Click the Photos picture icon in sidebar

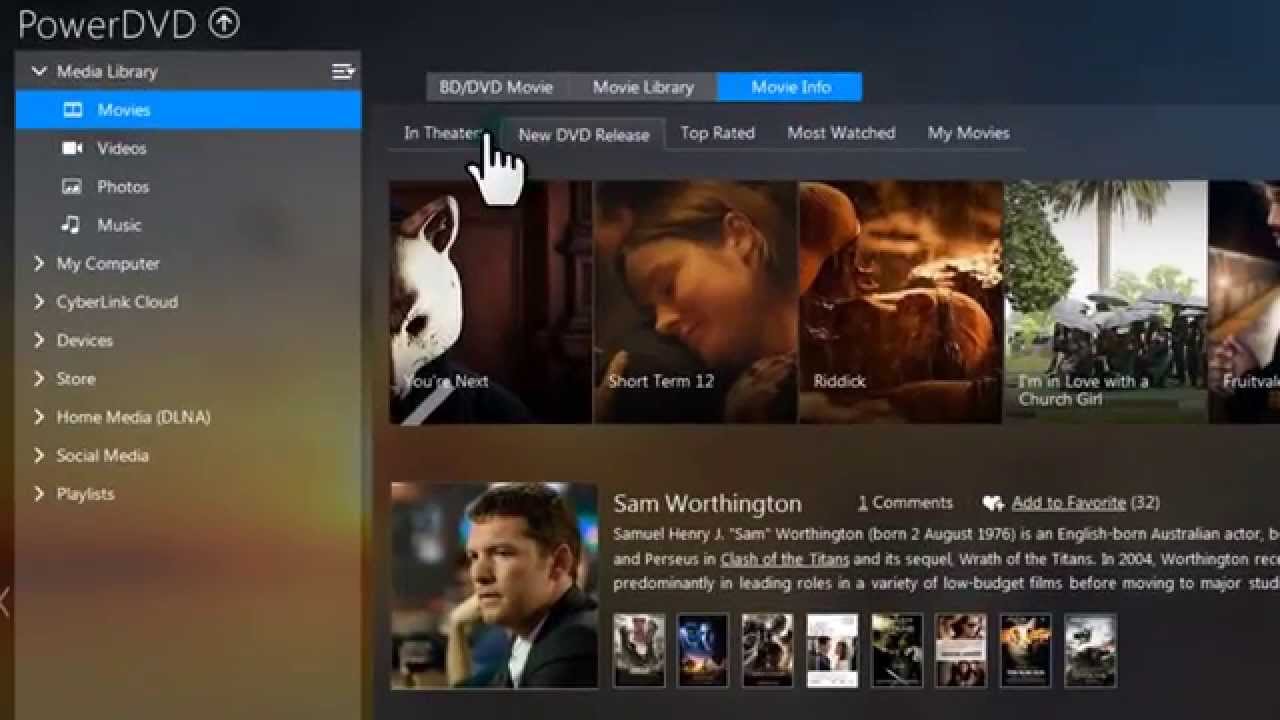tap(72, 187)
